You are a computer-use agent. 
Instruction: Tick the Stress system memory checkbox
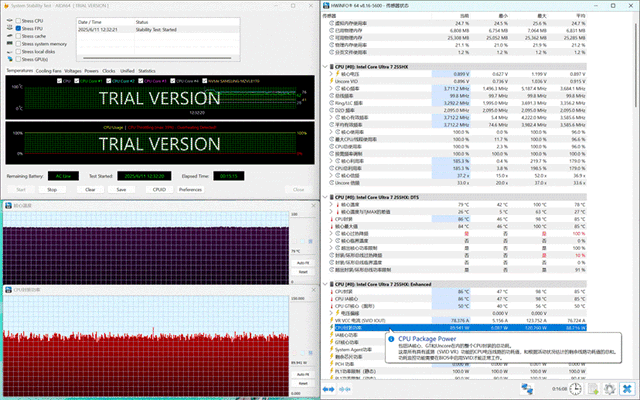pos(18,44)
